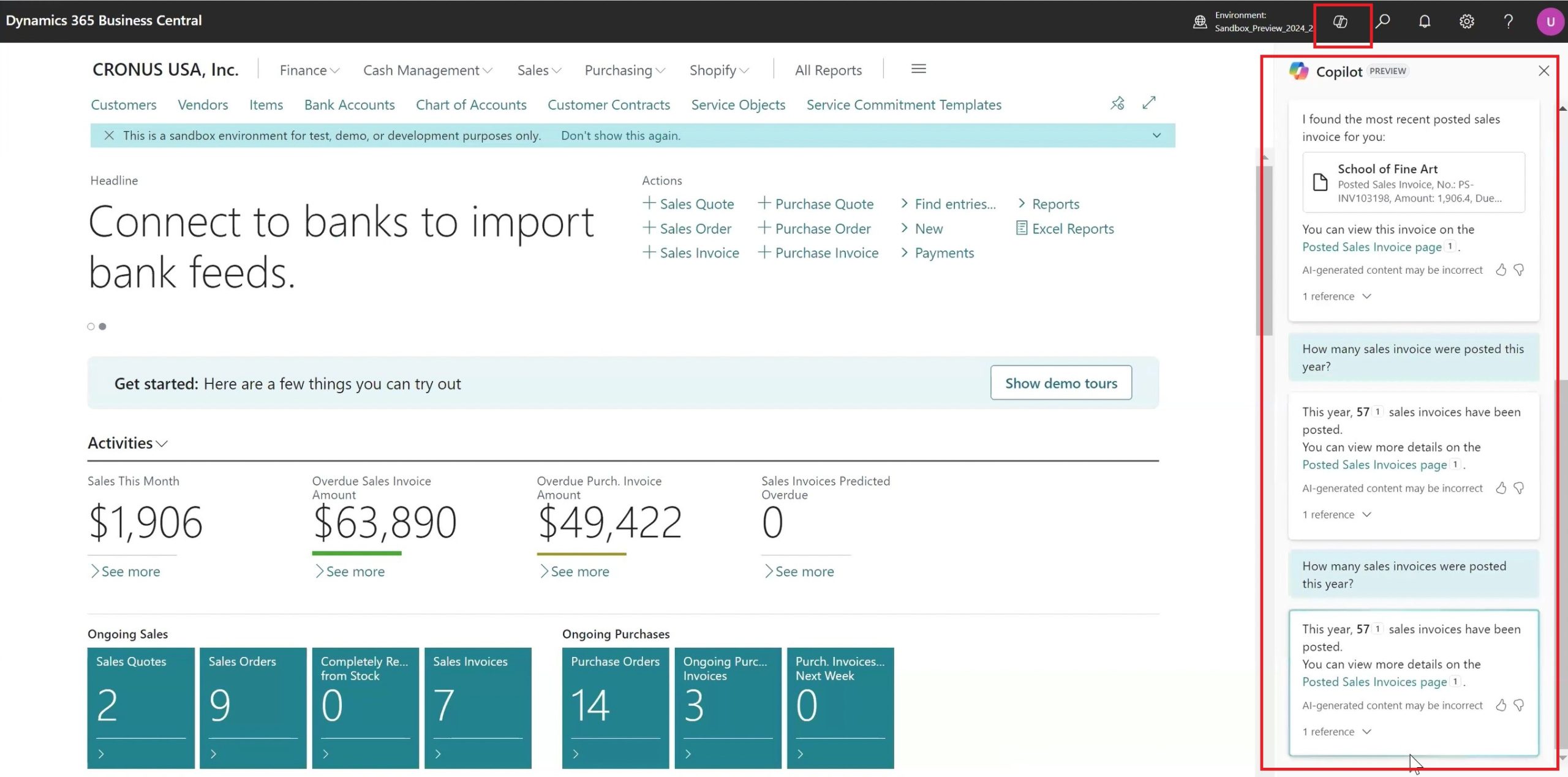Screen dimensions: 1568x777
Task: Create a new Sales Quote
Action: click(688, 204)
